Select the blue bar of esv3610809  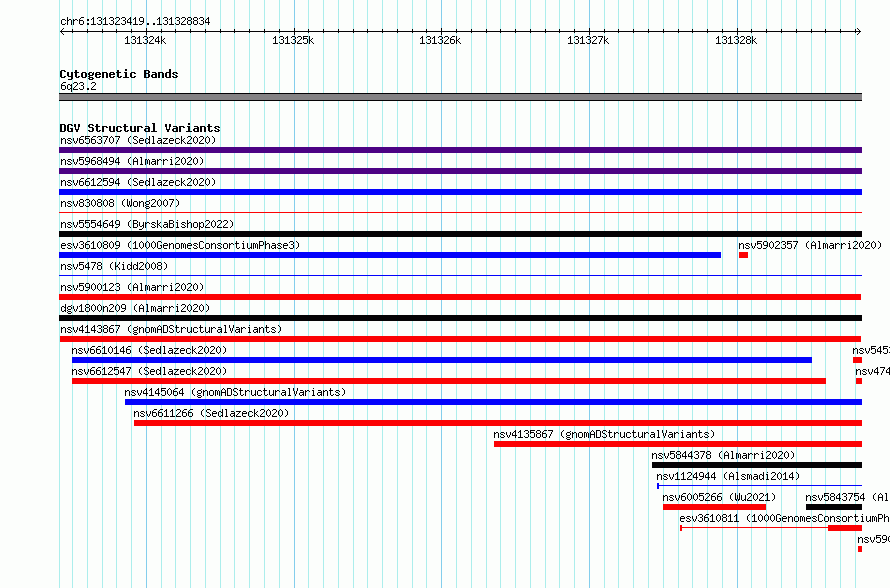point(390,255)
